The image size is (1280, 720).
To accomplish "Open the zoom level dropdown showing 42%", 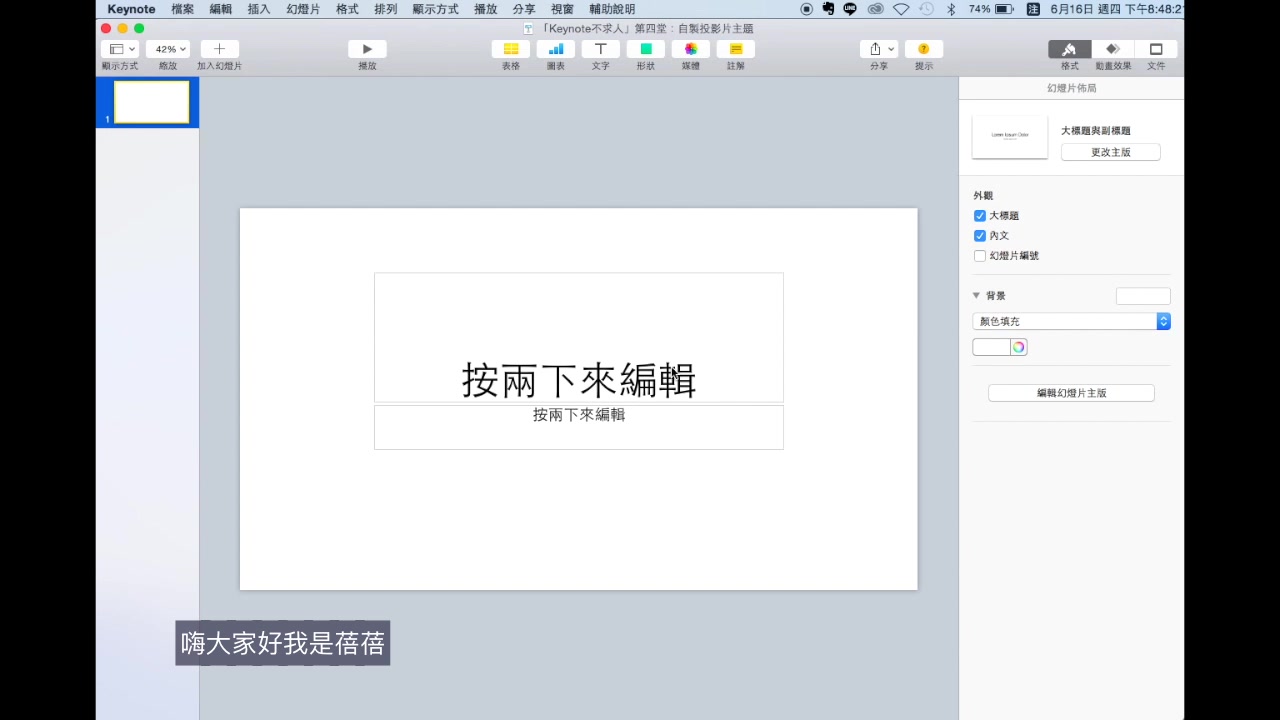I will (x=167, y=48).
